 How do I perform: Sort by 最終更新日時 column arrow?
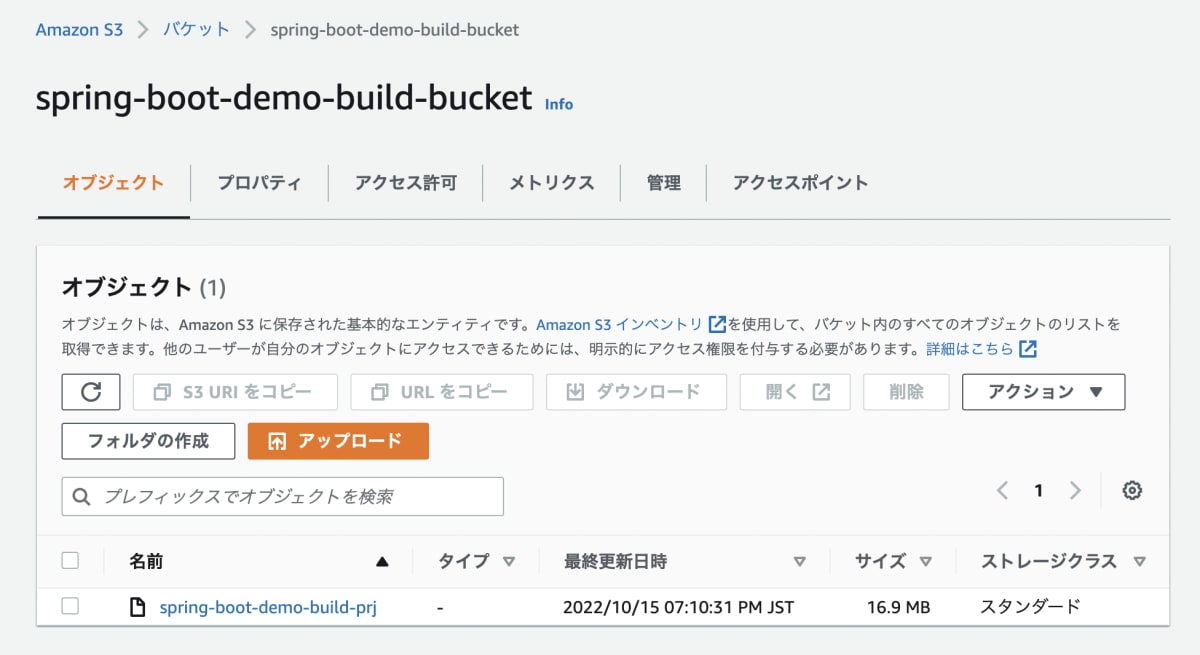click(799, 562)
